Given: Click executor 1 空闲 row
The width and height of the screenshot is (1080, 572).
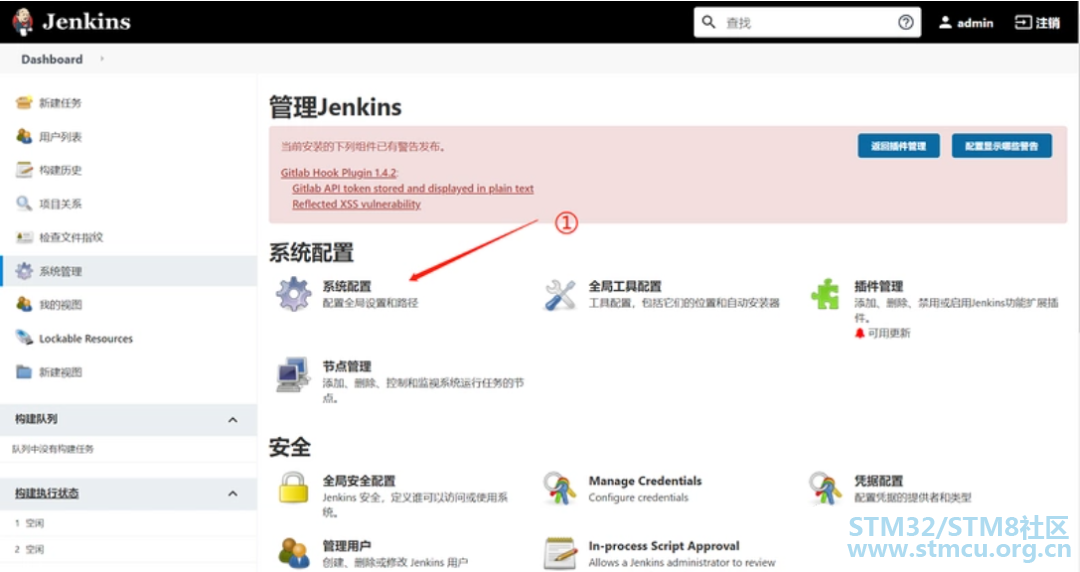Looking at the screenshot, I should (x=128, y=523).
